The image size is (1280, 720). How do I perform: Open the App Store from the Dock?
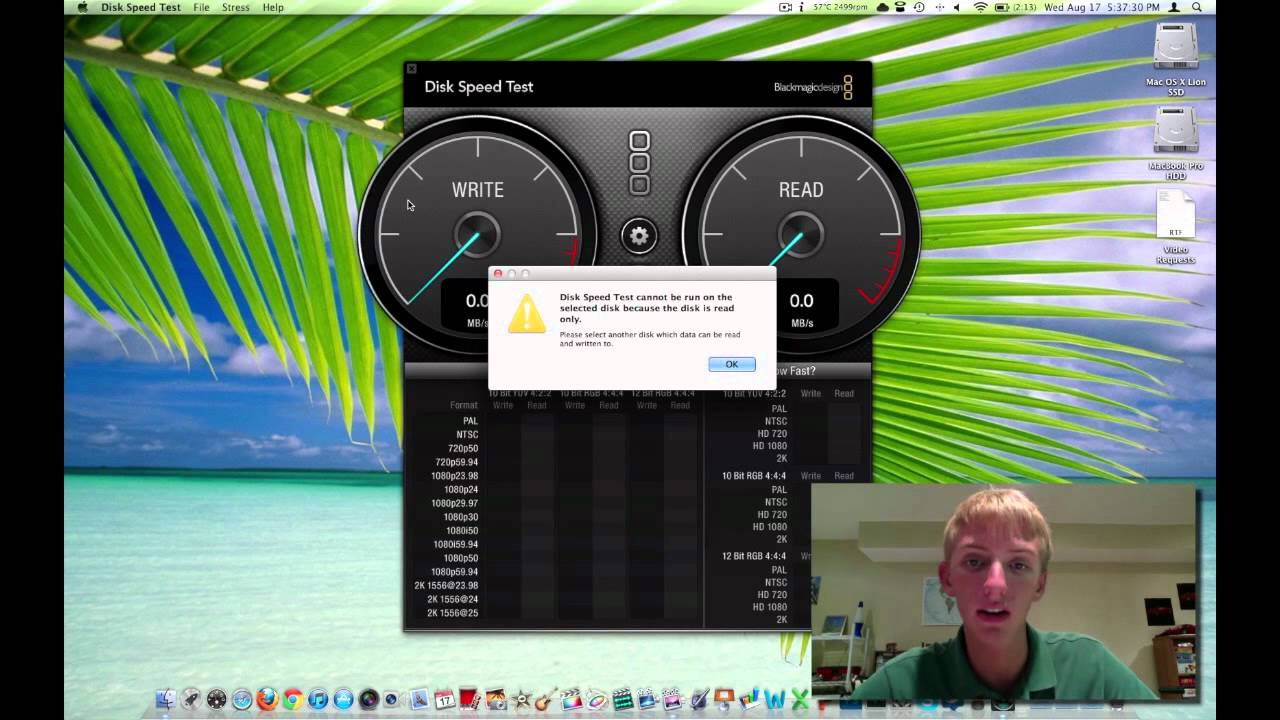click(x=344, y=699)
